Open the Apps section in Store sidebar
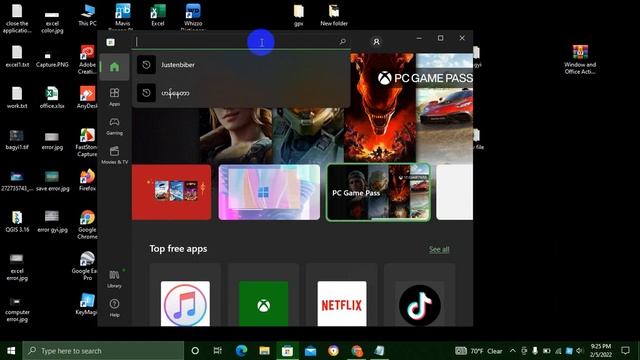640x360 pixels. point(114,97)
